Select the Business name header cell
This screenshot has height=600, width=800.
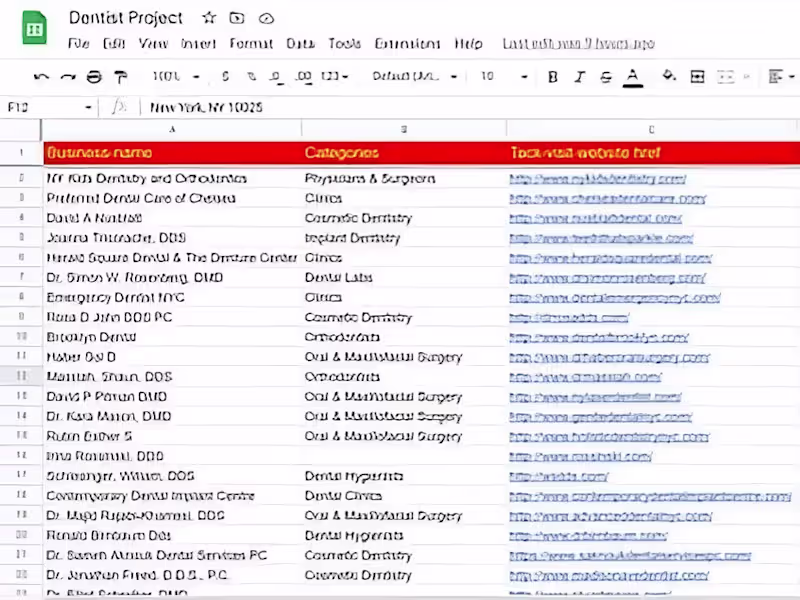pyautogui.click(x=172, y=153)
